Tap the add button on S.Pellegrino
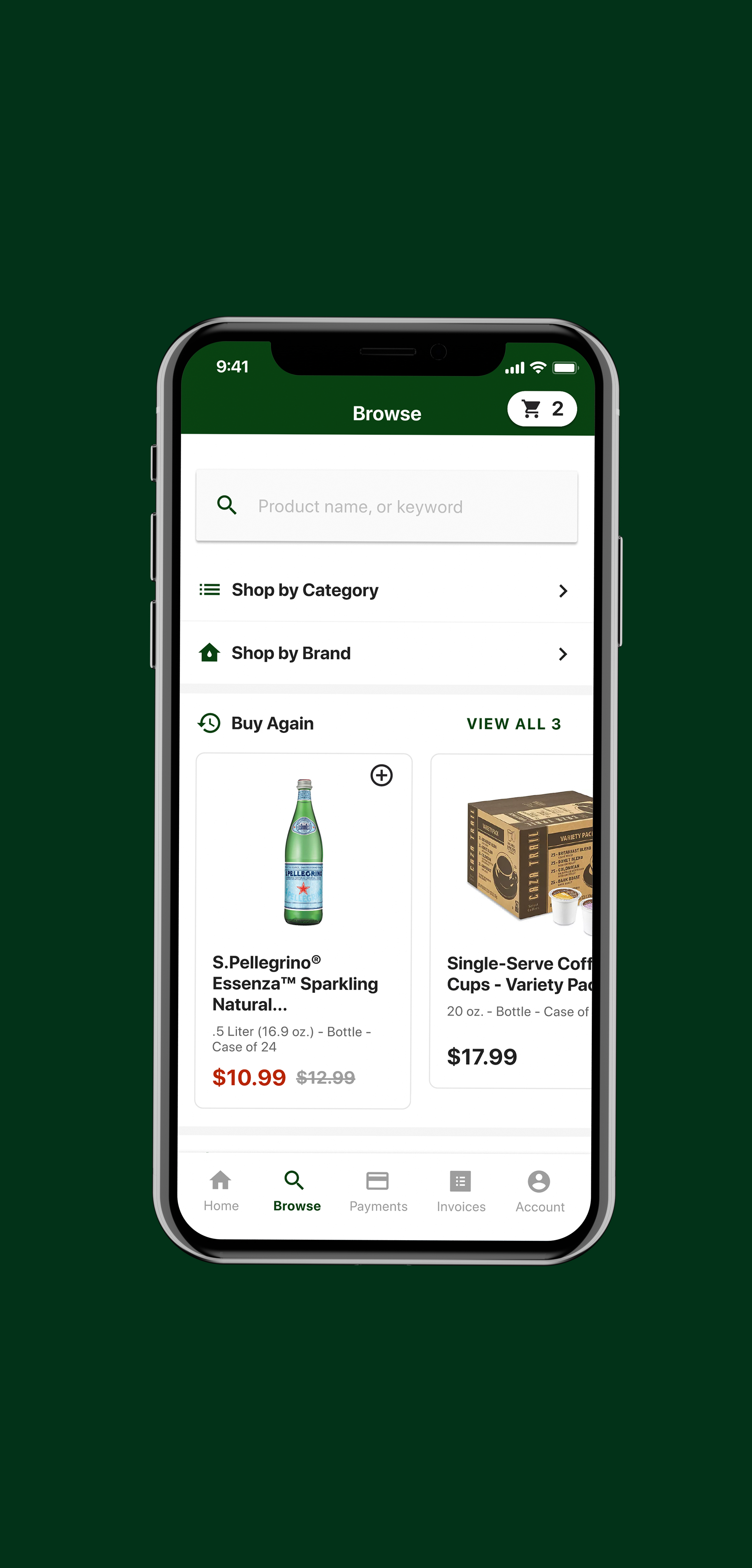The image size is (752, 1568). pyautogui.click(x=381, y=775)
